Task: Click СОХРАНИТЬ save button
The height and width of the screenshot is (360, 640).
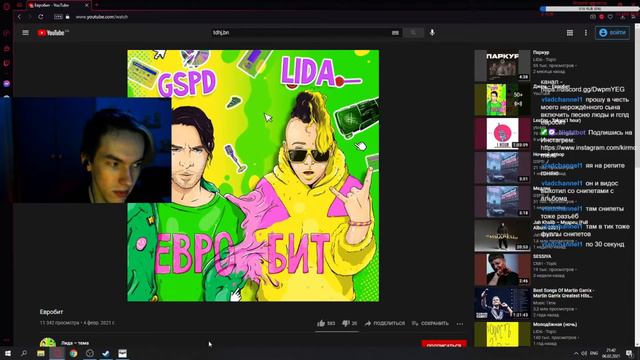Action: coord(430,323)
